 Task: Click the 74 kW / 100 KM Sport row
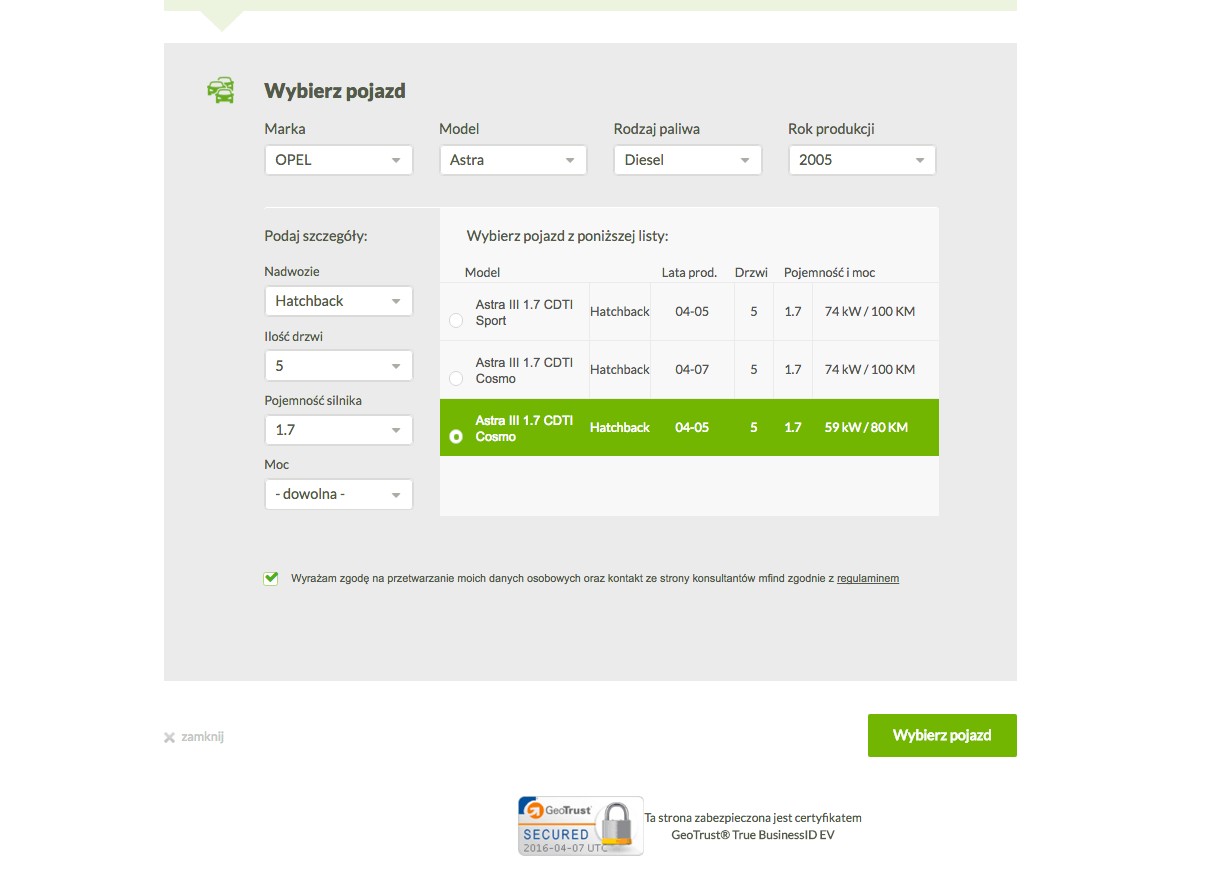pyautogui.click(x=868, y=312)
